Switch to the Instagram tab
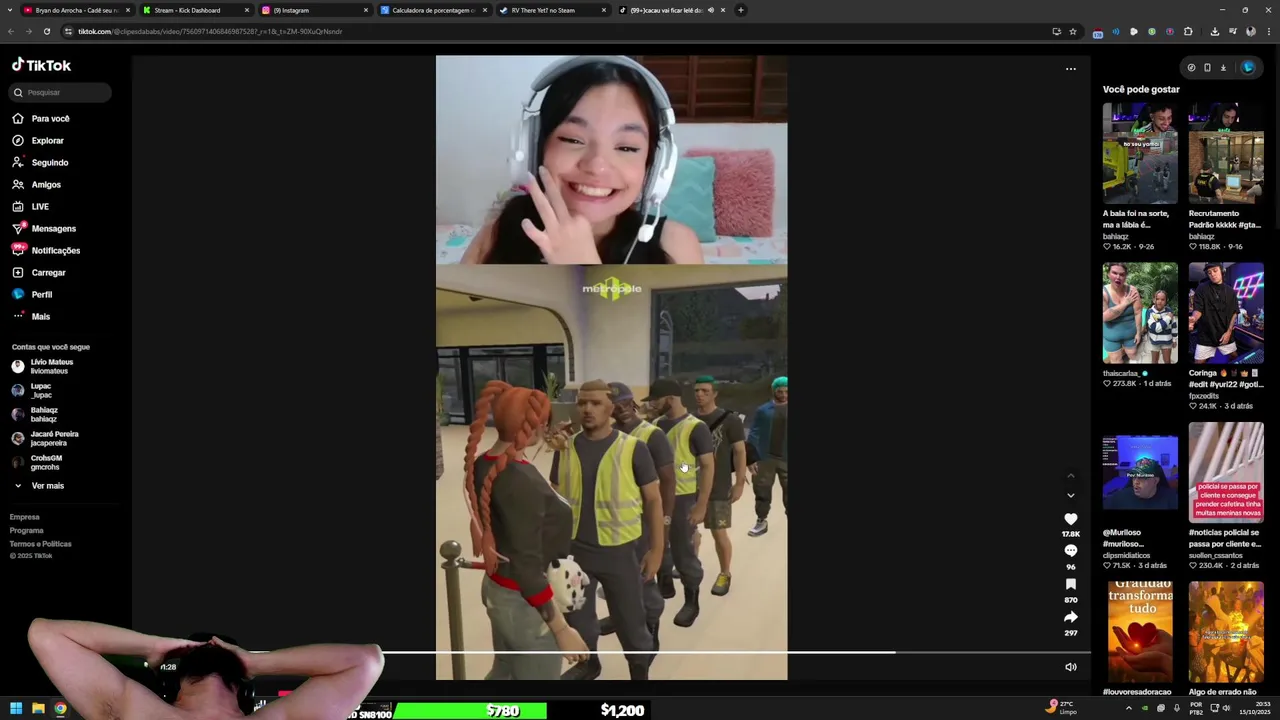 click(314, 10)
